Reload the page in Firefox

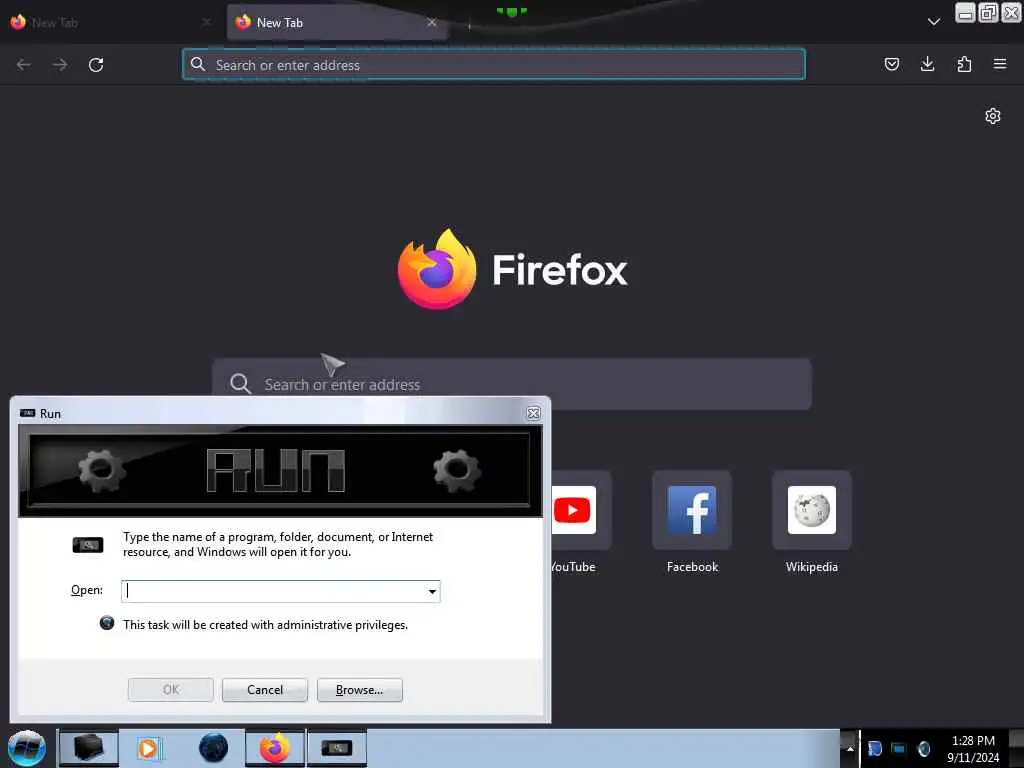pyautogui.click(x=96, y=65)
